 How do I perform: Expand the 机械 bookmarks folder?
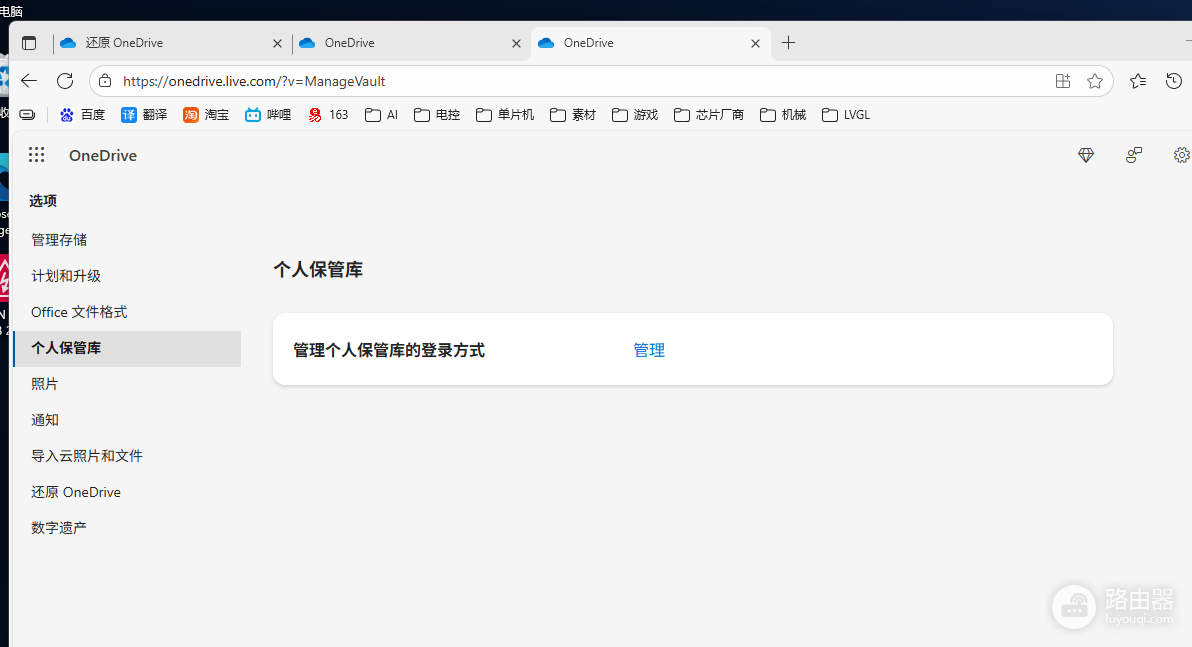783,115
